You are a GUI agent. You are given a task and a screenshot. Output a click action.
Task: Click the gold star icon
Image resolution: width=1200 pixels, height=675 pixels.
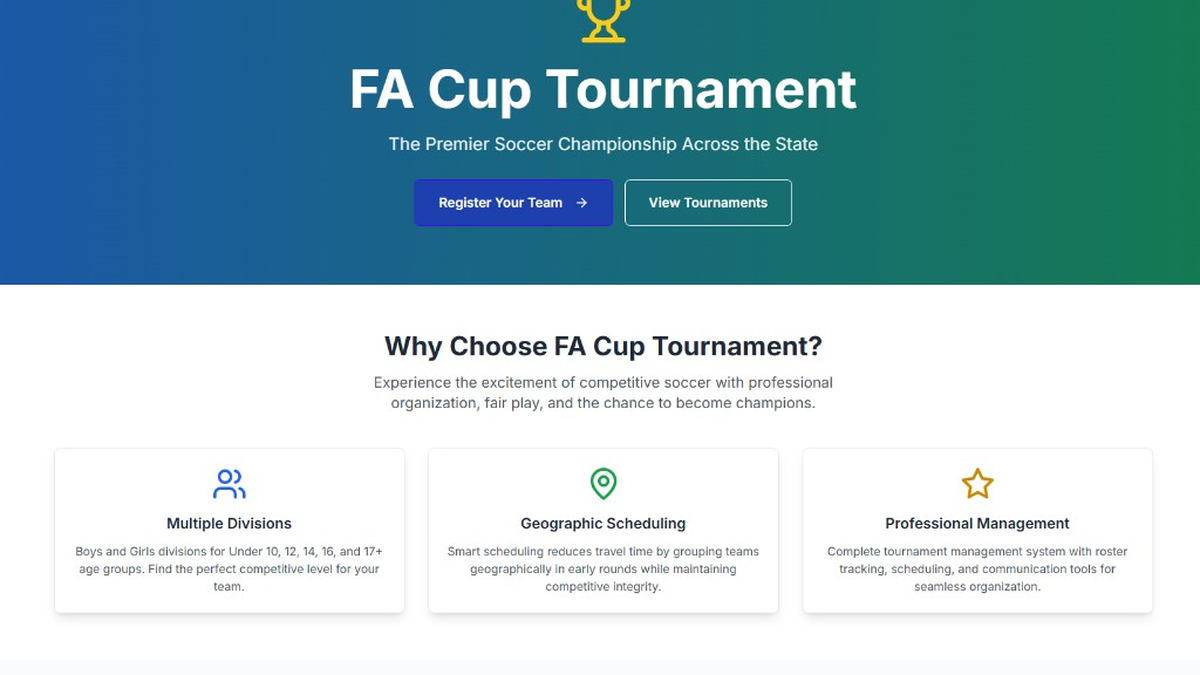pos(977,484)
